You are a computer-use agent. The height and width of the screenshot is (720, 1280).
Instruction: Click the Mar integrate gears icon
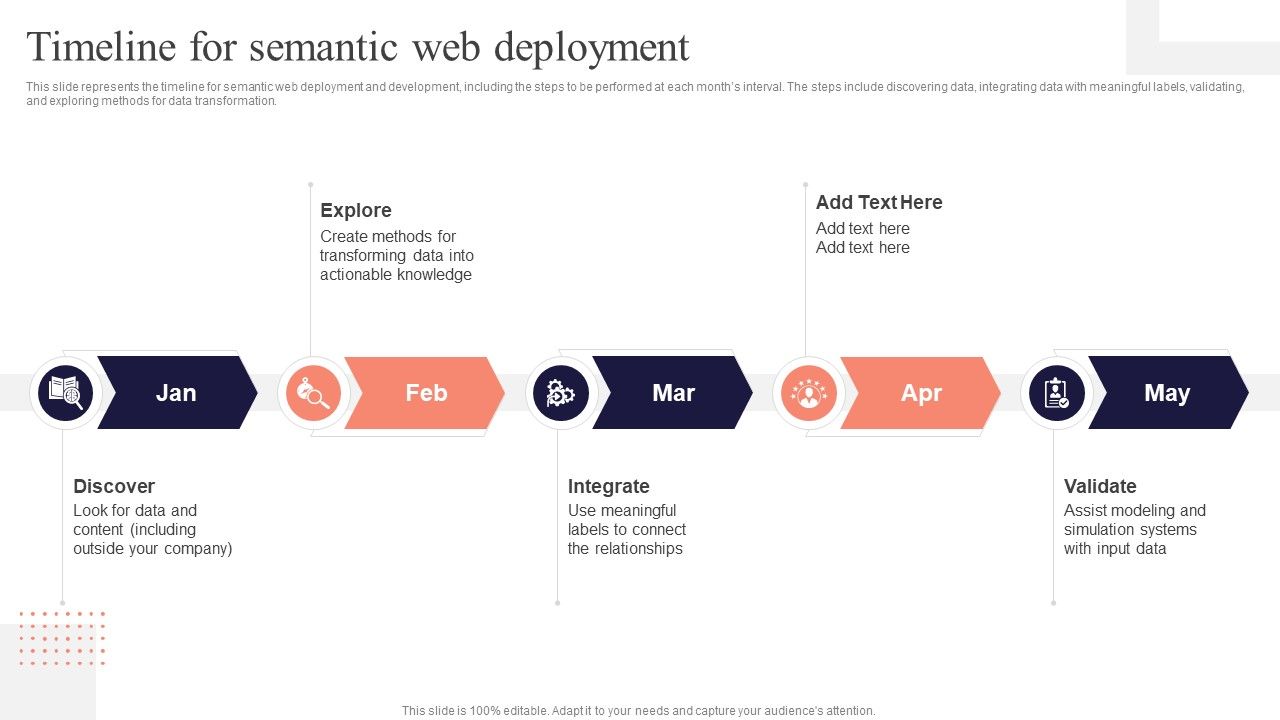click(561, 393)
